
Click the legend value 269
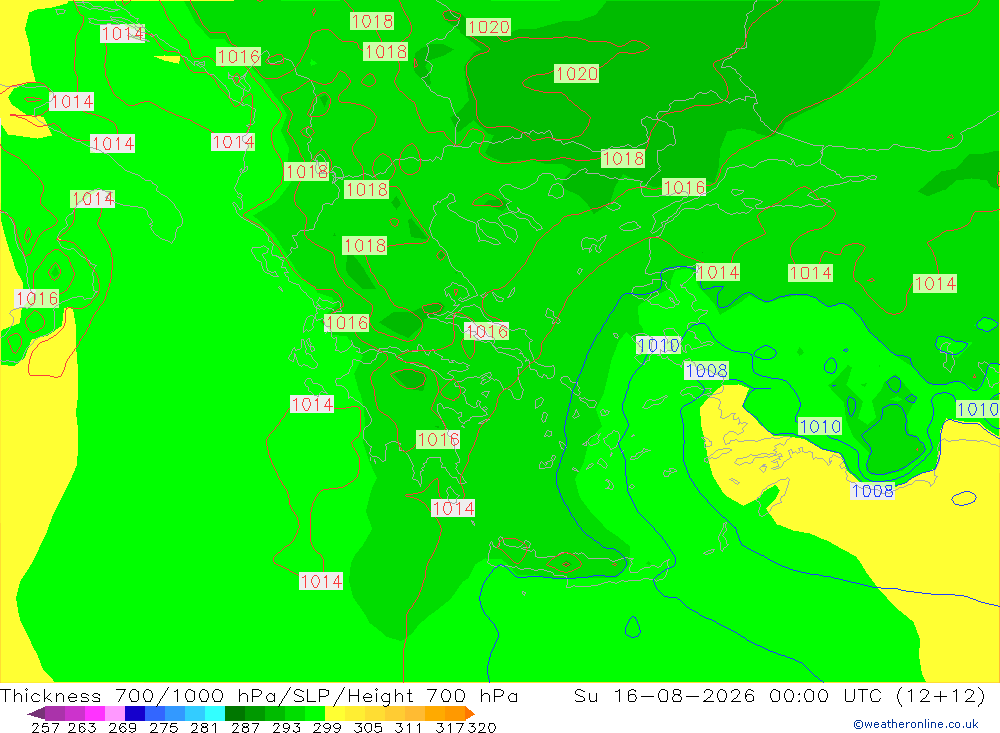(x=122, y=727)
